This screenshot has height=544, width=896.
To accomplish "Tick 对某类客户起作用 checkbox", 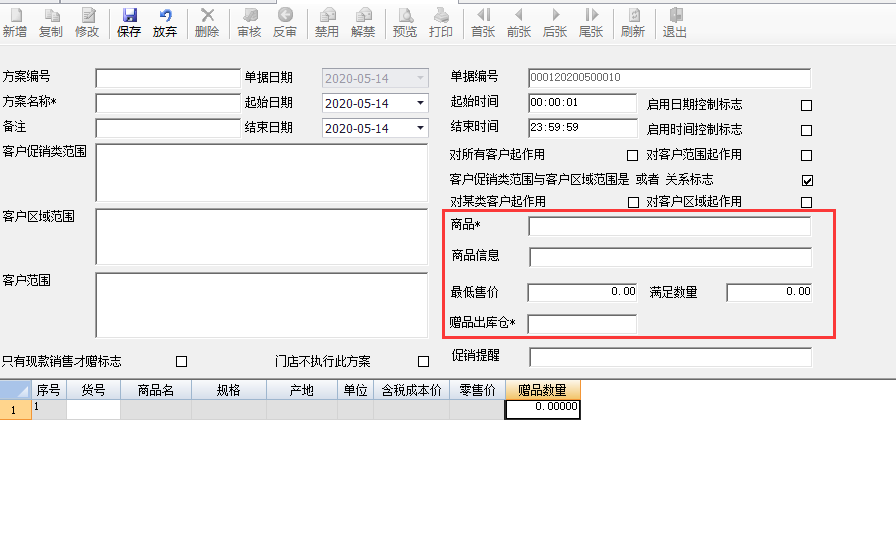I will tap(633, 202).
